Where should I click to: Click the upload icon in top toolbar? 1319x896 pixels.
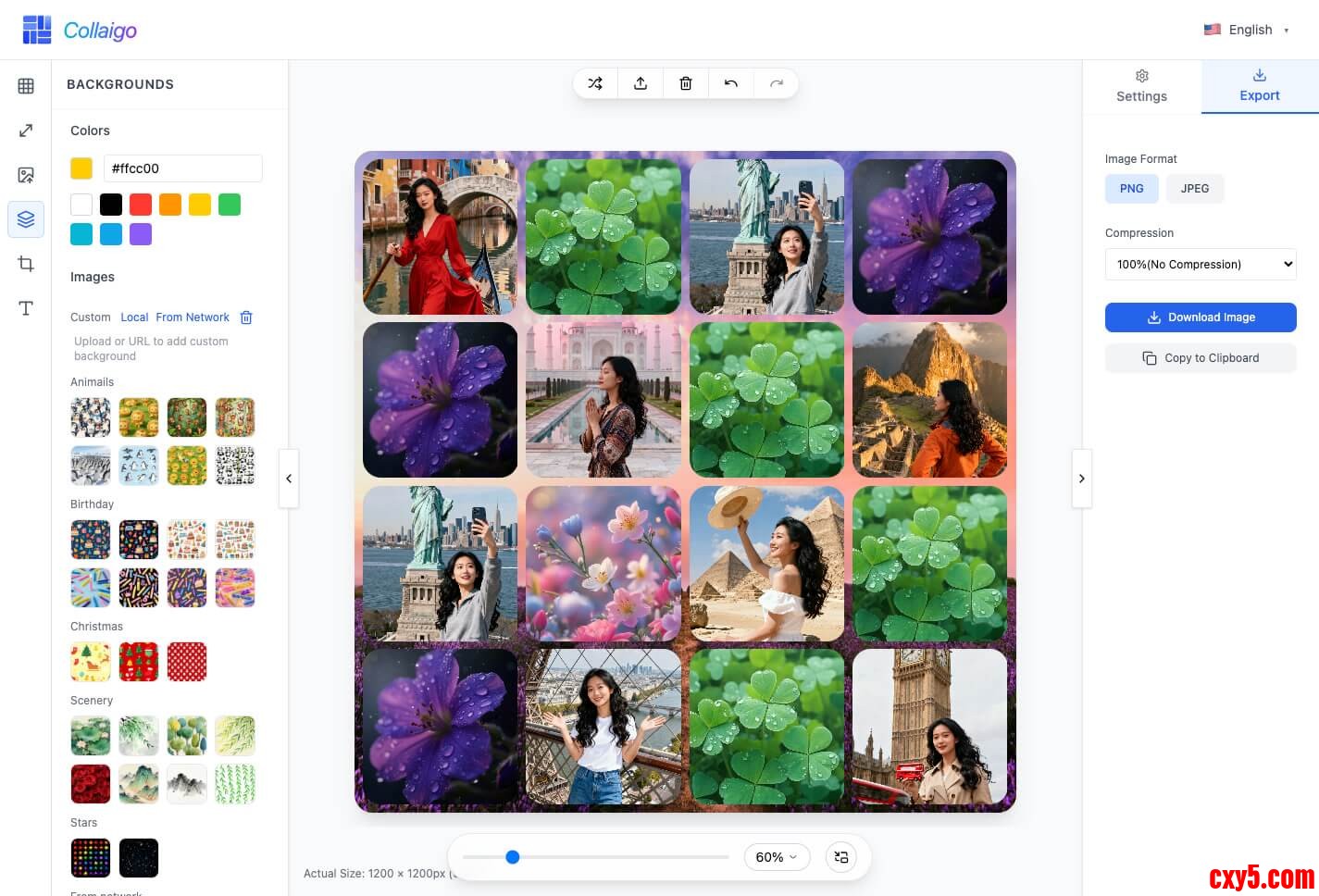641,83
